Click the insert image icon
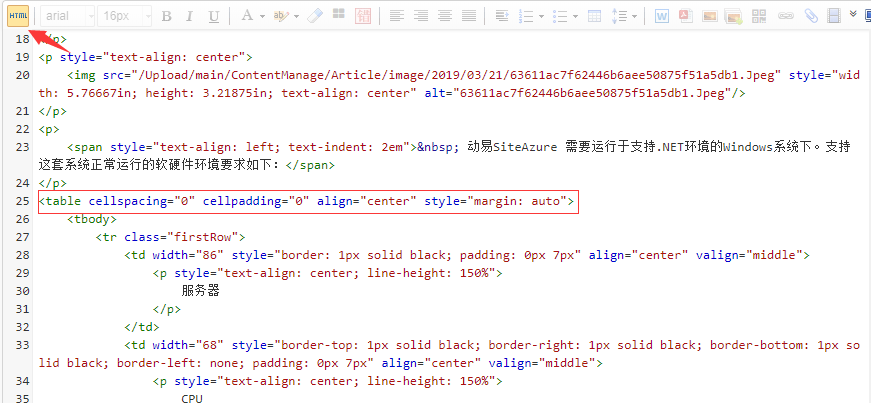The width and height of the screenshot is (871, 403). click(709, 16)
